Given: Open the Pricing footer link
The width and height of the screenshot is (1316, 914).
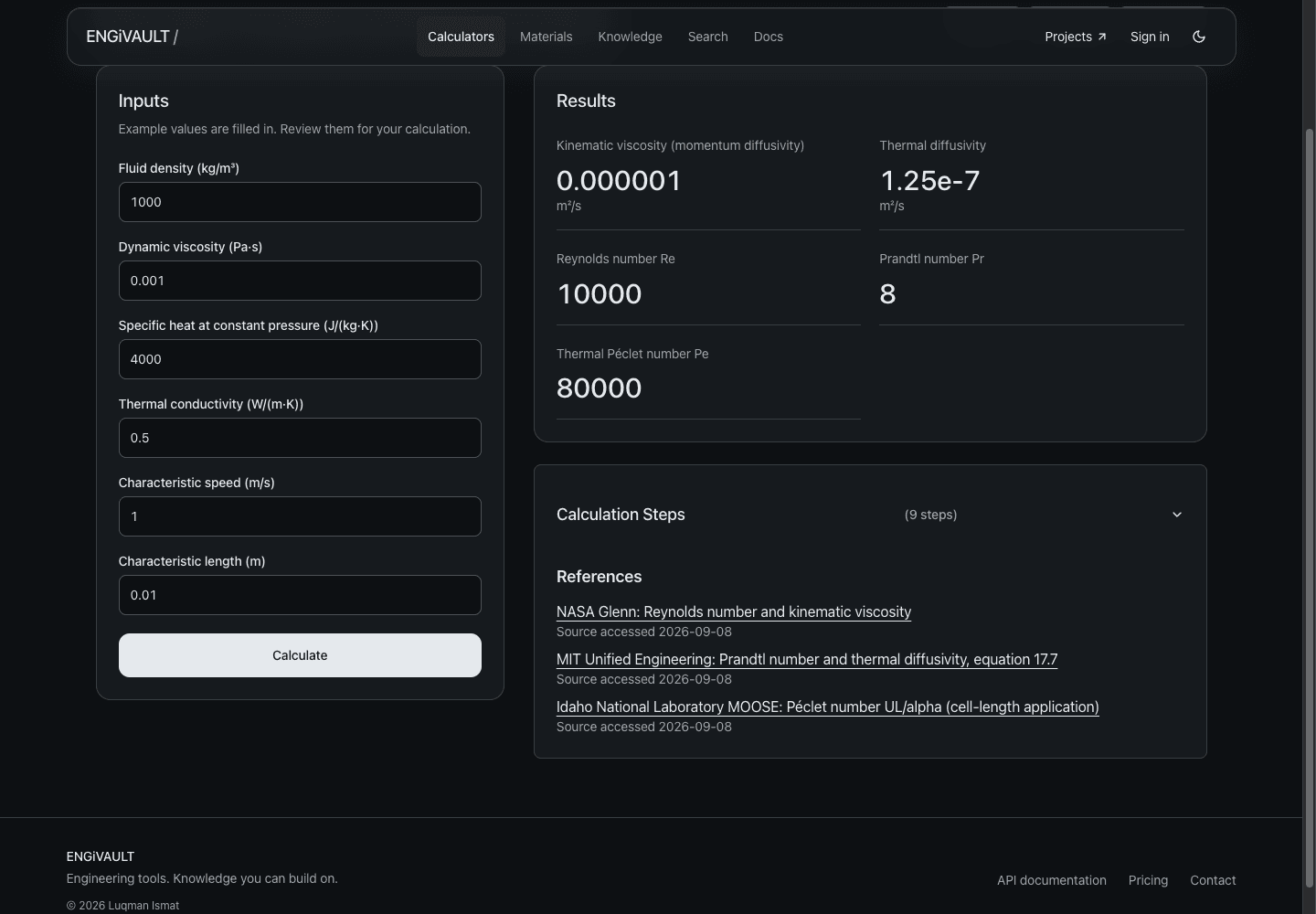Looking at the screenshot, I should [1148, 880].
